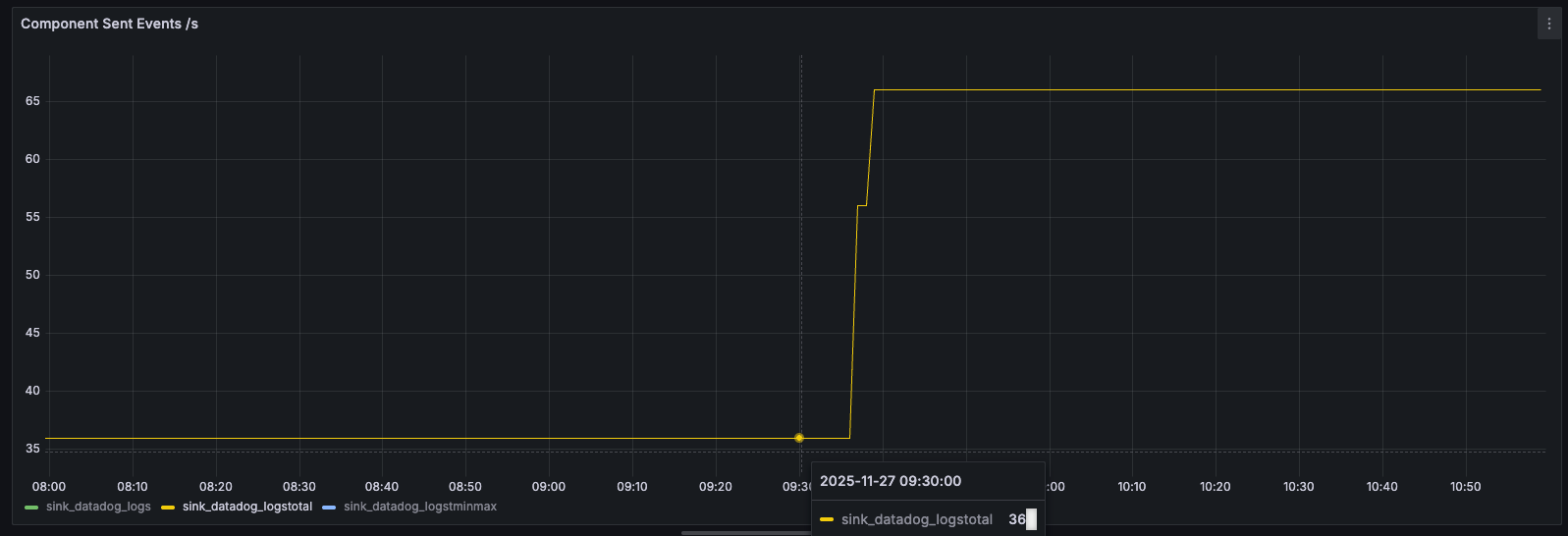The height and width of the screenshot is (536, 1568).
Task: Toggle the sink_datadog_logs legend series
Action: pos(98,507)
